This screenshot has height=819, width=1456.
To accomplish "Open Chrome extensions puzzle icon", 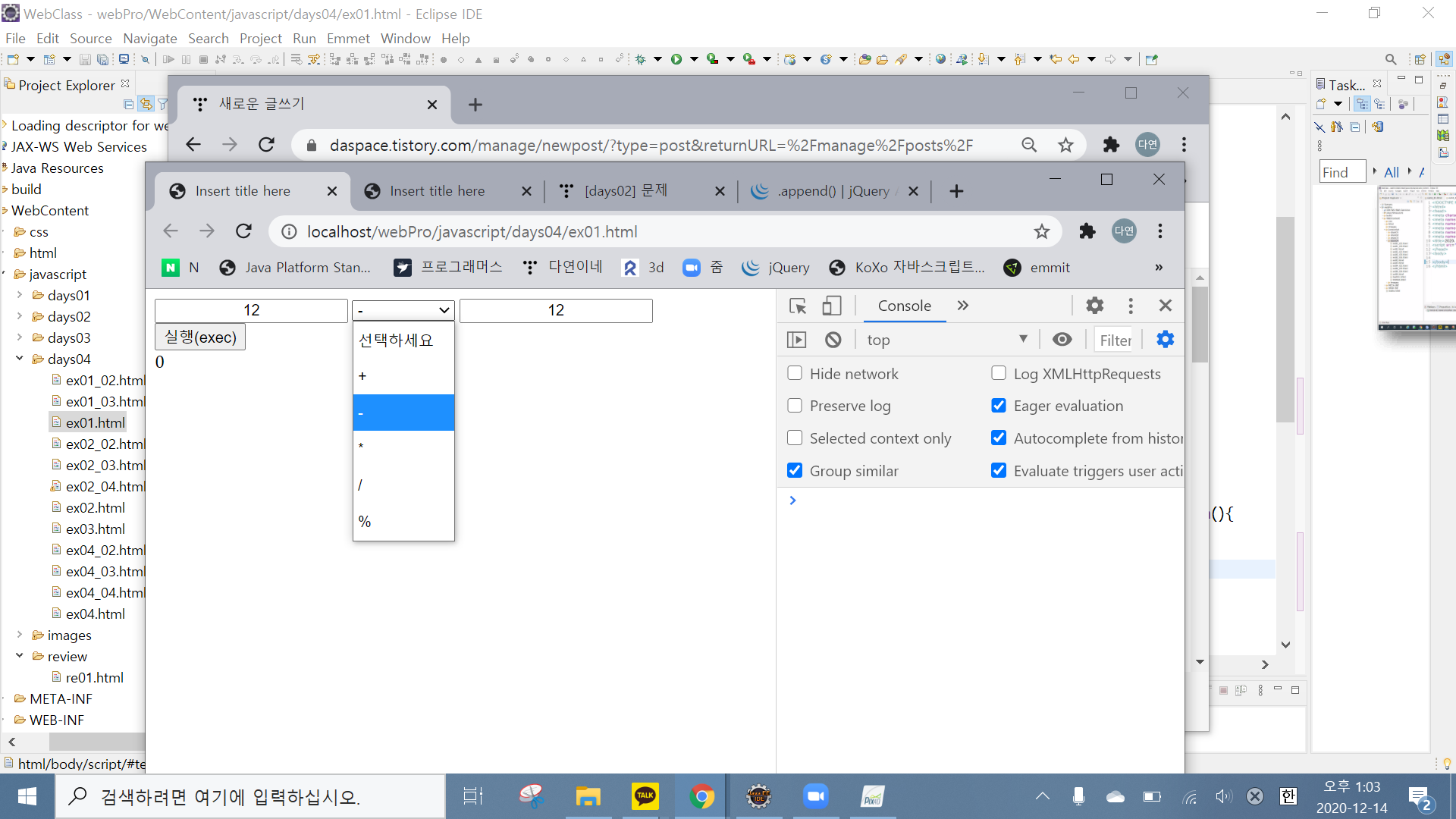I will tap(1087, 231).
